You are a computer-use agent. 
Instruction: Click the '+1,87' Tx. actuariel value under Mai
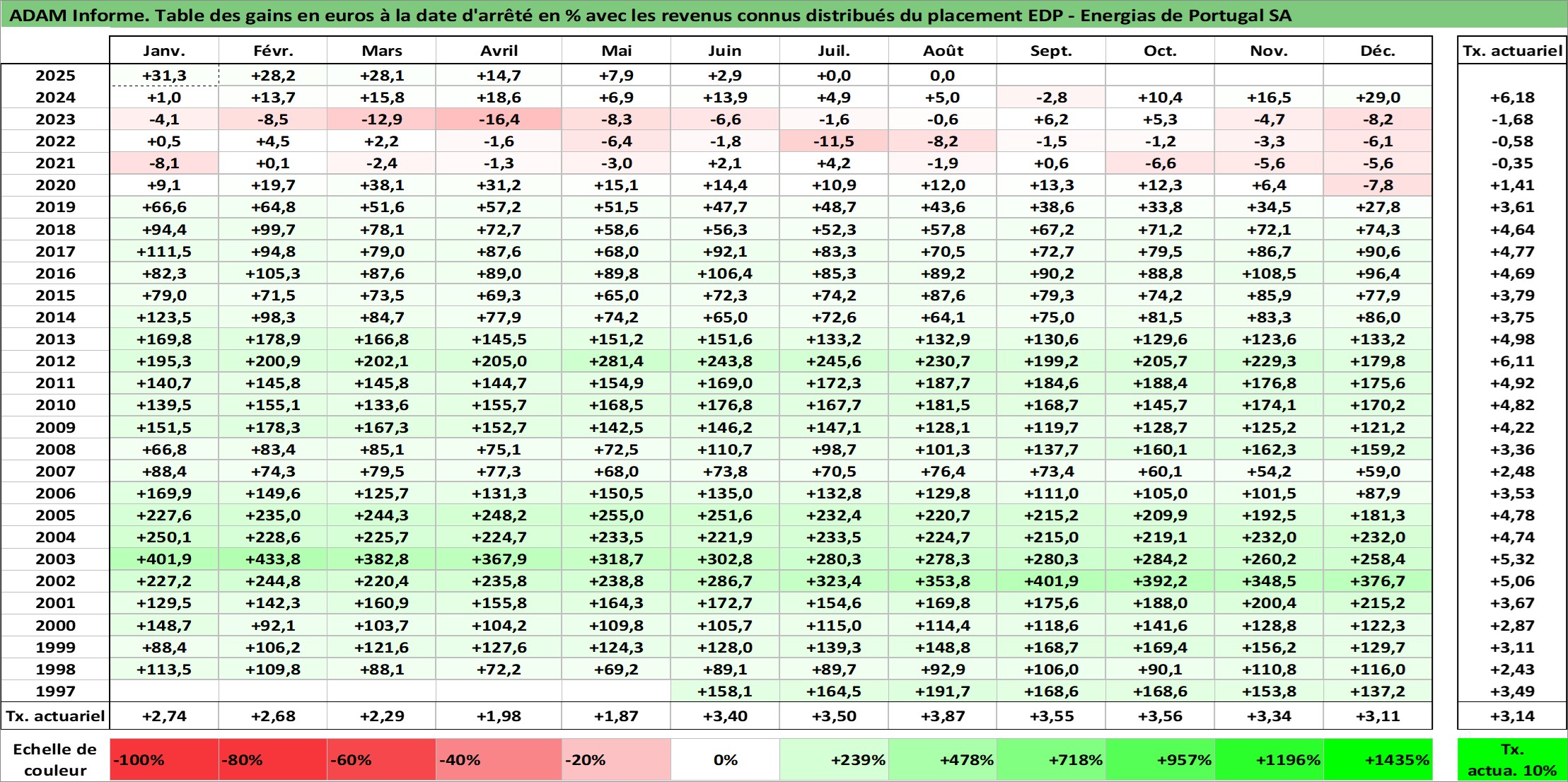click(x=616, y=716)
